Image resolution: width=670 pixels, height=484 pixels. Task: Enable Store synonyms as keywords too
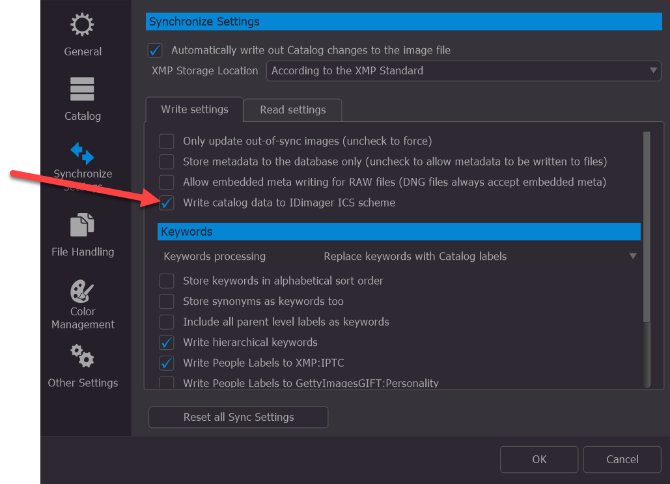click(x=167, y=301)
